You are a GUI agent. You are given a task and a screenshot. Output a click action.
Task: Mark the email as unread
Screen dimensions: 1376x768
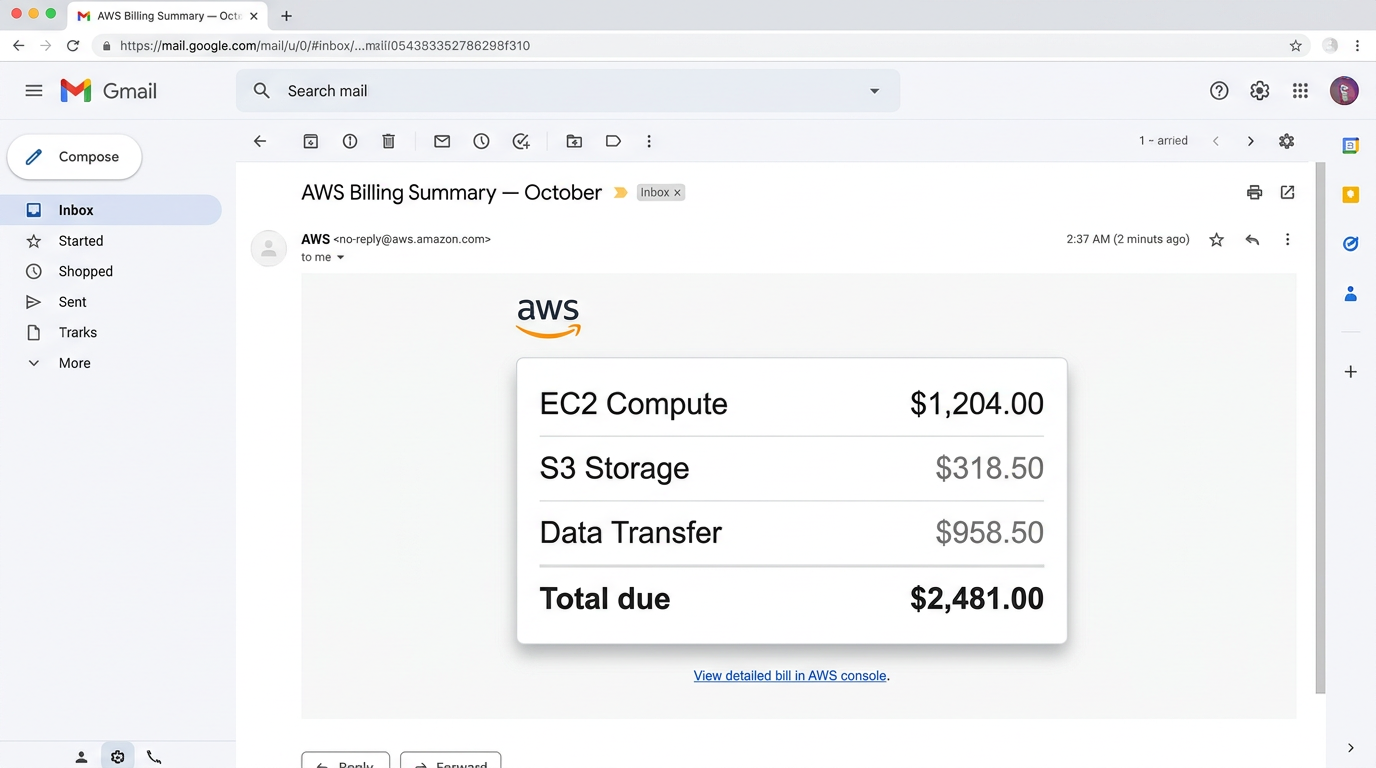(x=442, y=141)
